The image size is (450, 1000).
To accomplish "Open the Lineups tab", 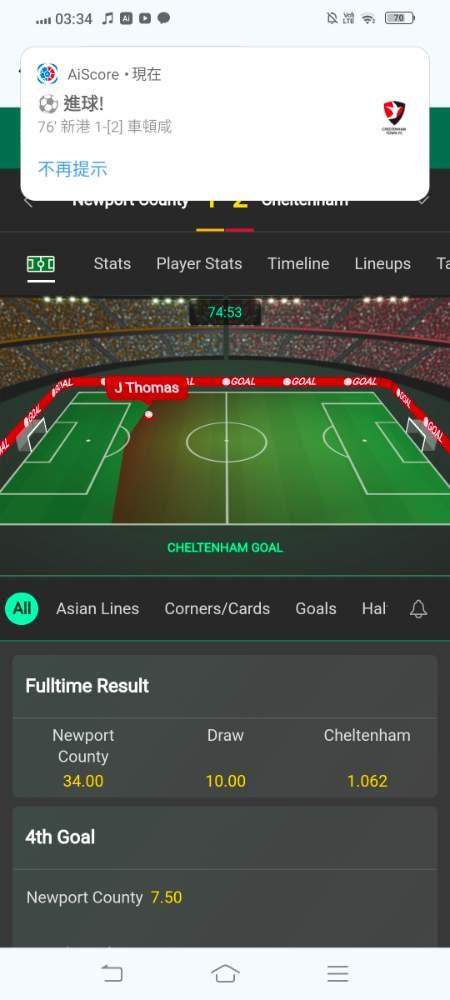I will (x=382, y=263).
